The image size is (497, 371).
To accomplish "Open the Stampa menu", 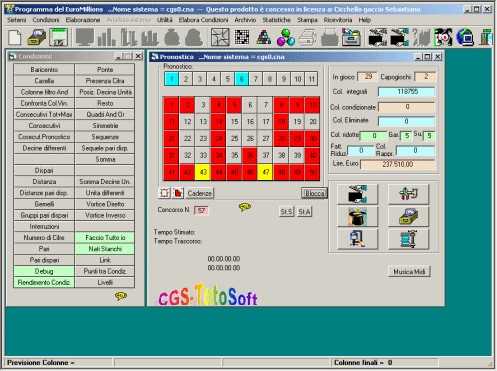I will point(307,20).
